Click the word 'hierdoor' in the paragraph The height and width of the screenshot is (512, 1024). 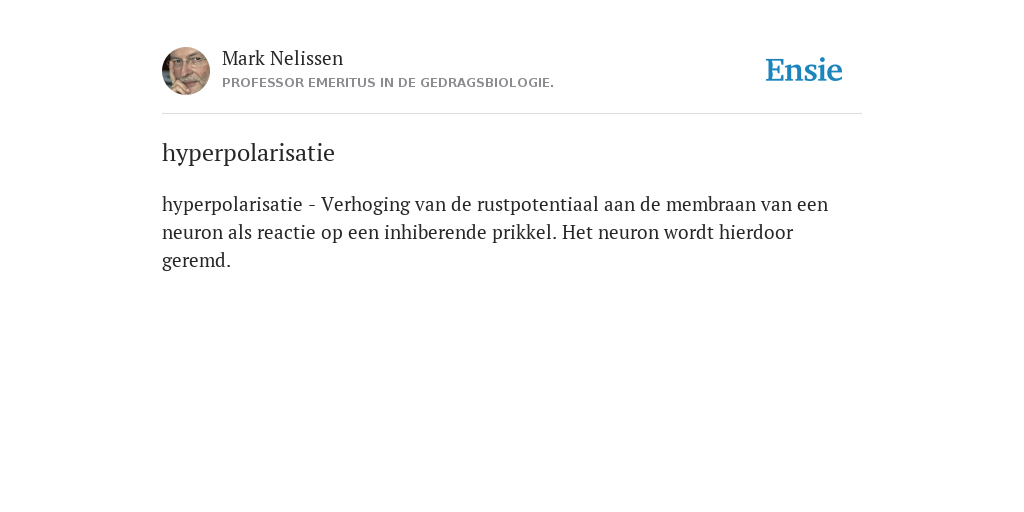pos(756,232)
